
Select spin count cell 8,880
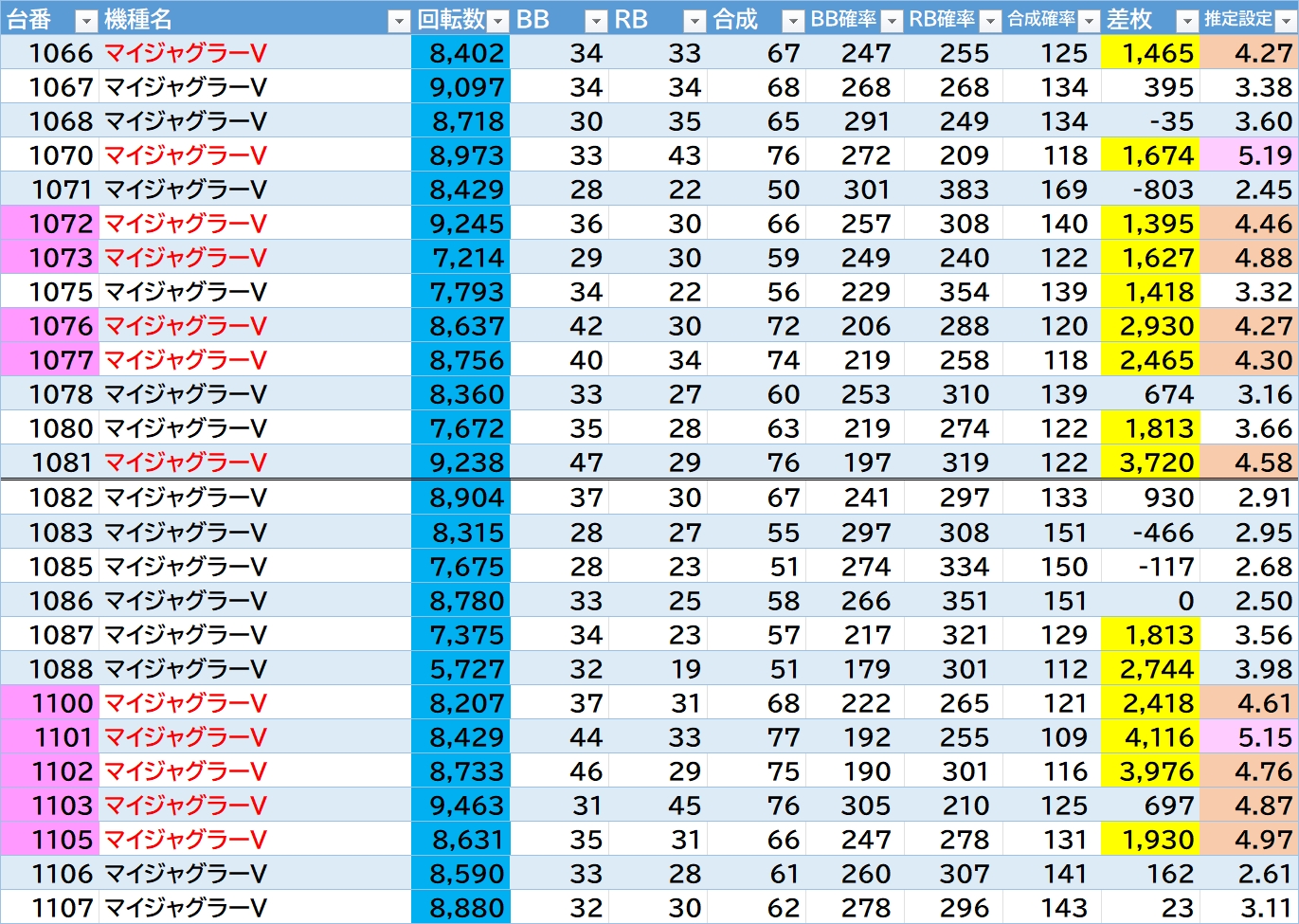pos(461,908)
